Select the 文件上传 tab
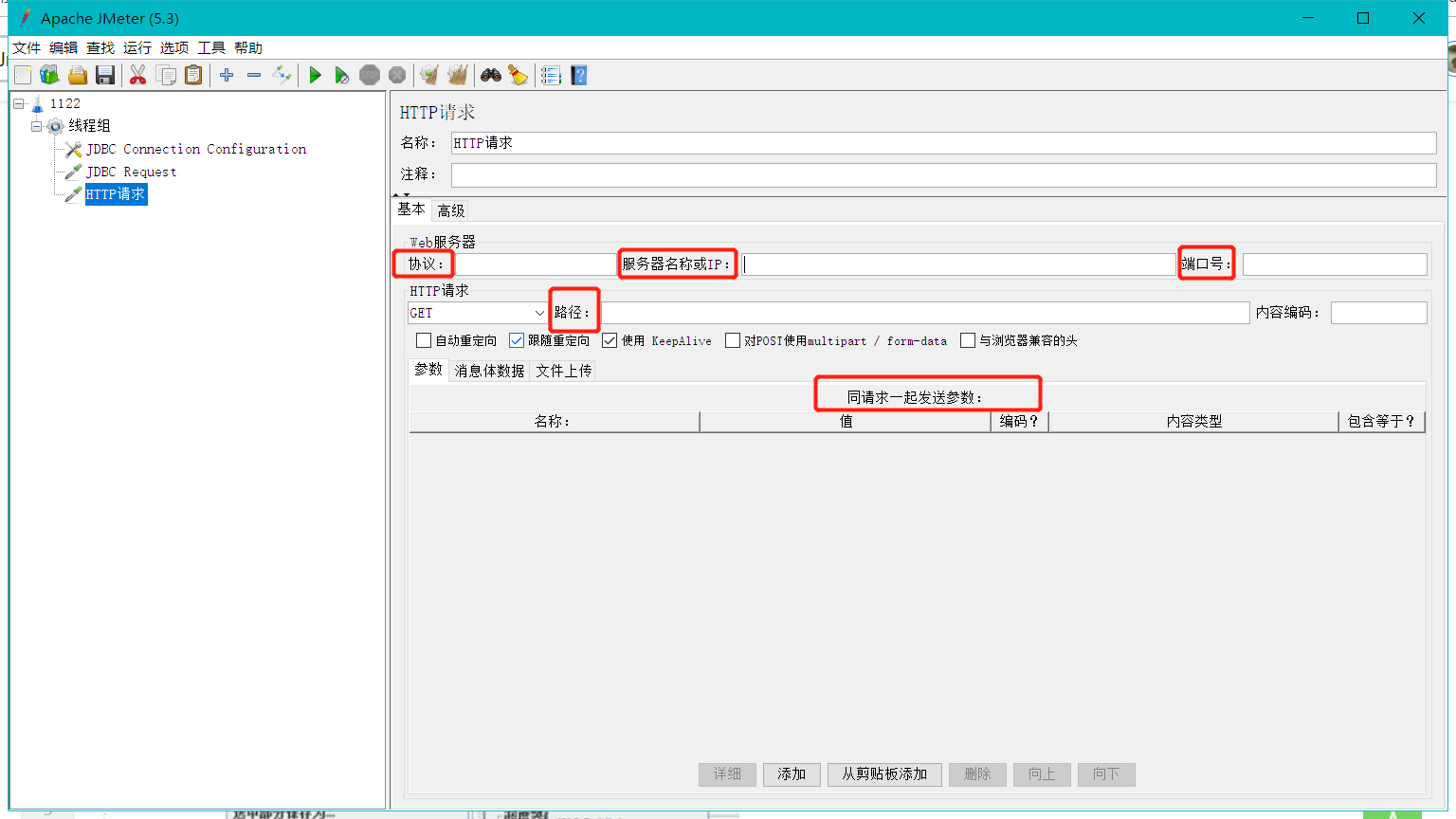 coord(564,371)
